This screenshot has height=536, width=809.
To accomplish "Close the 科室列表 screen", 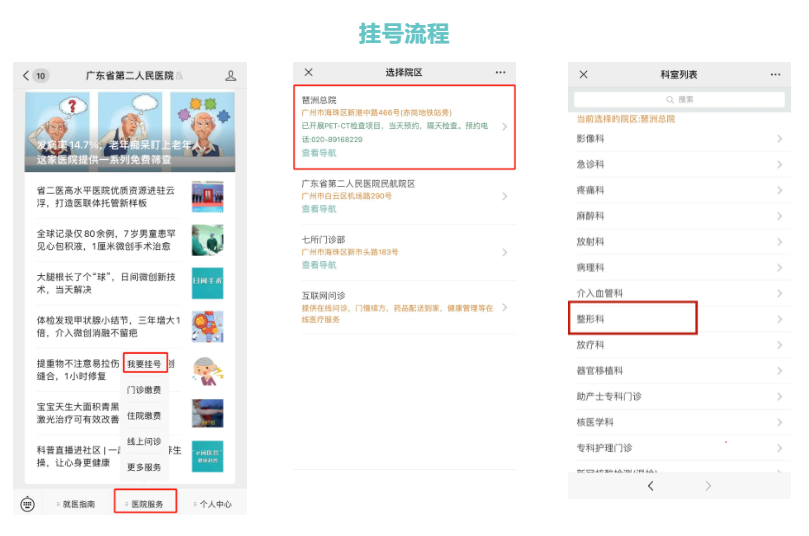I will point(584,74).
